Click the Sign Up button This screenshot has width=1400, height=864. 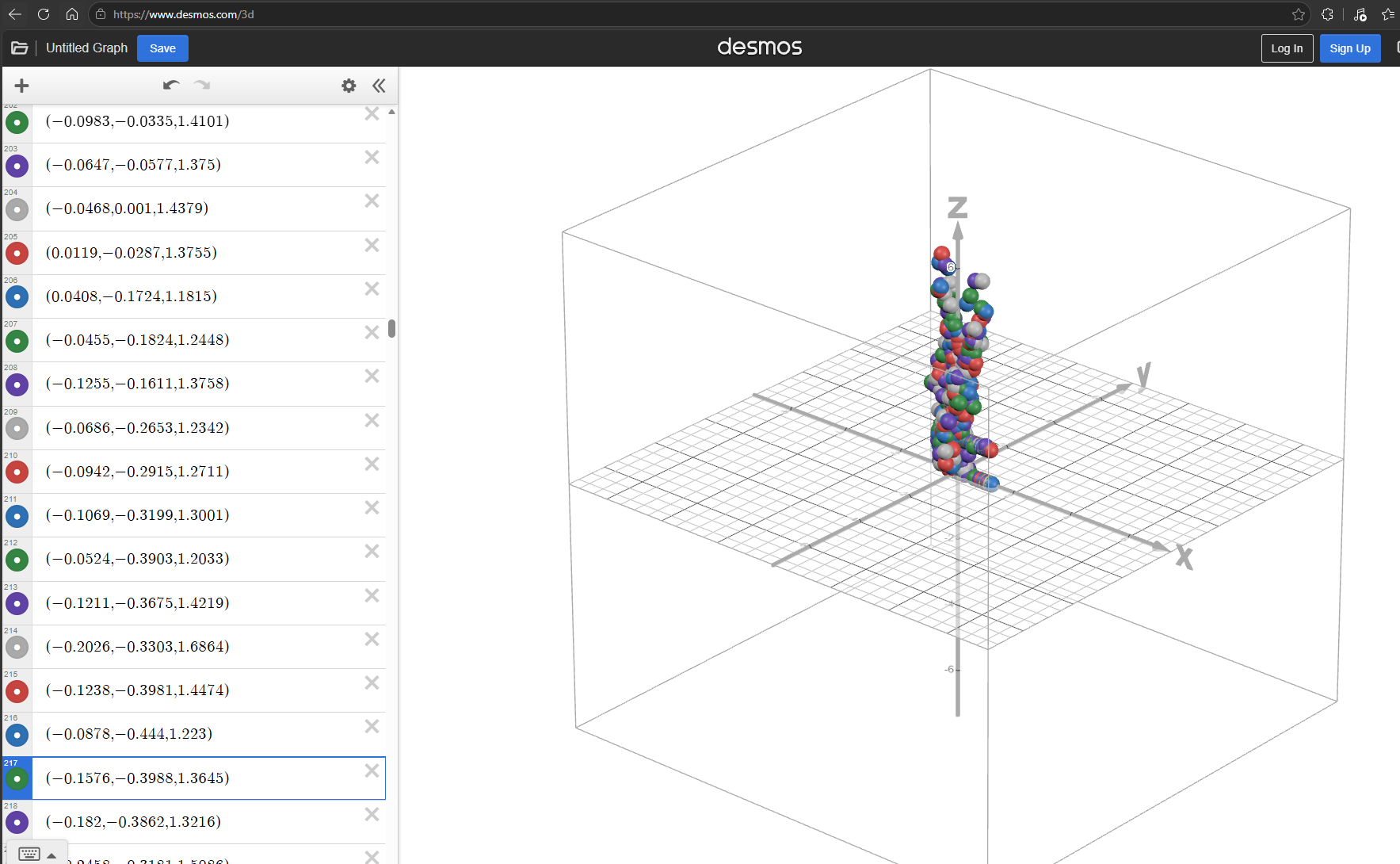(1350, 48)
